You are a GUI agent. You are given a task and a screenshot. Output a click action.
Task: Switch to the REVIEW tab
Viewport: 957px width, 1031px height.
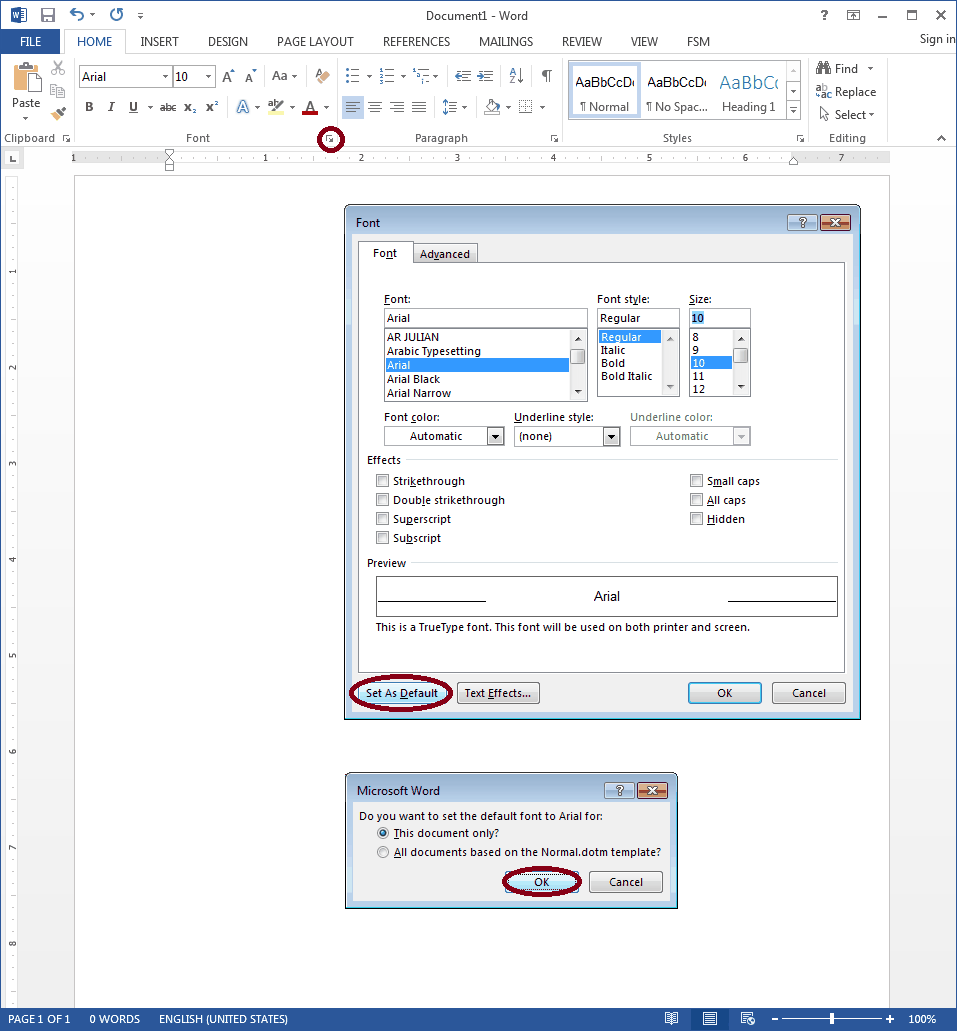click(x=581, y=41)
